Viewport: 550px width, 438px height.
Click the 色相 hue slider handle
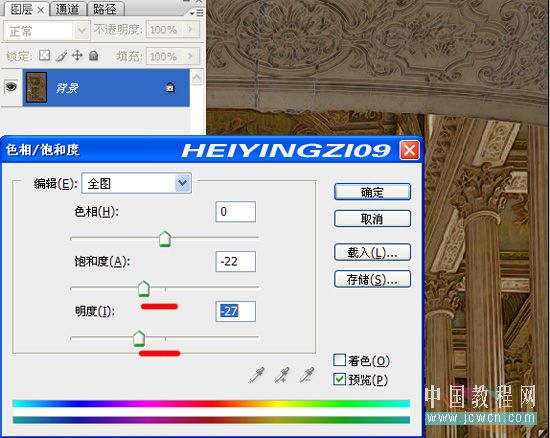pos(165,239)
